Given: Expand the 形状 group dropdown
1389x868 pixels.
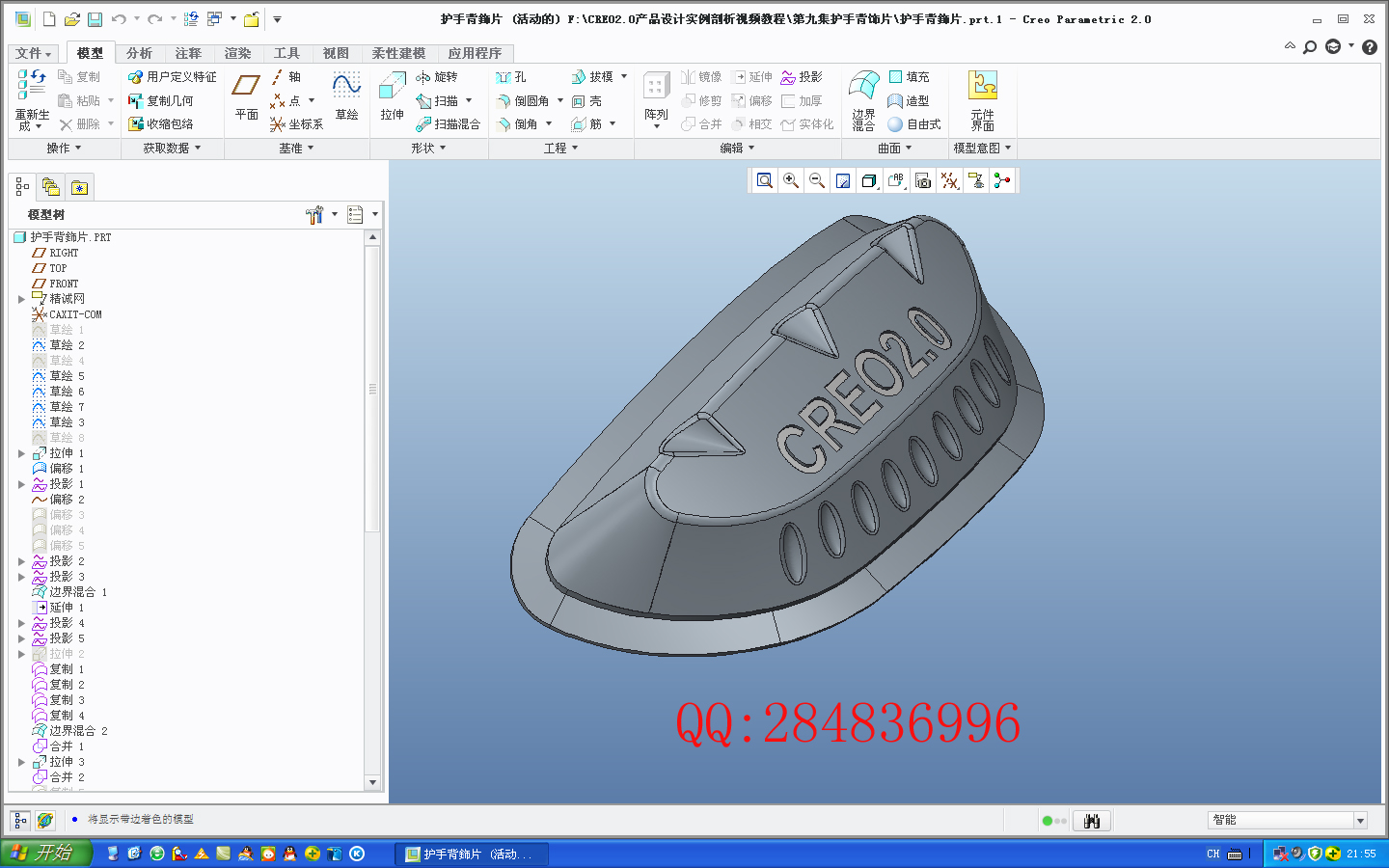Looking at the screenshot, I should point(429,149).
